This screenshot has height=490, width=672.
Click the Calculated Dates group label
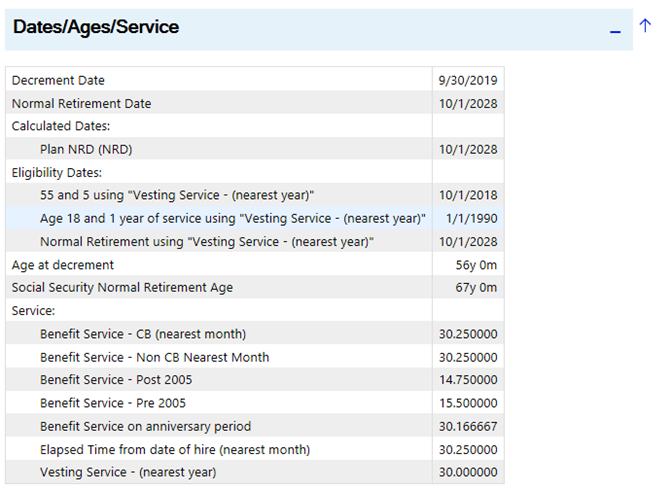(x=61, y=126)
